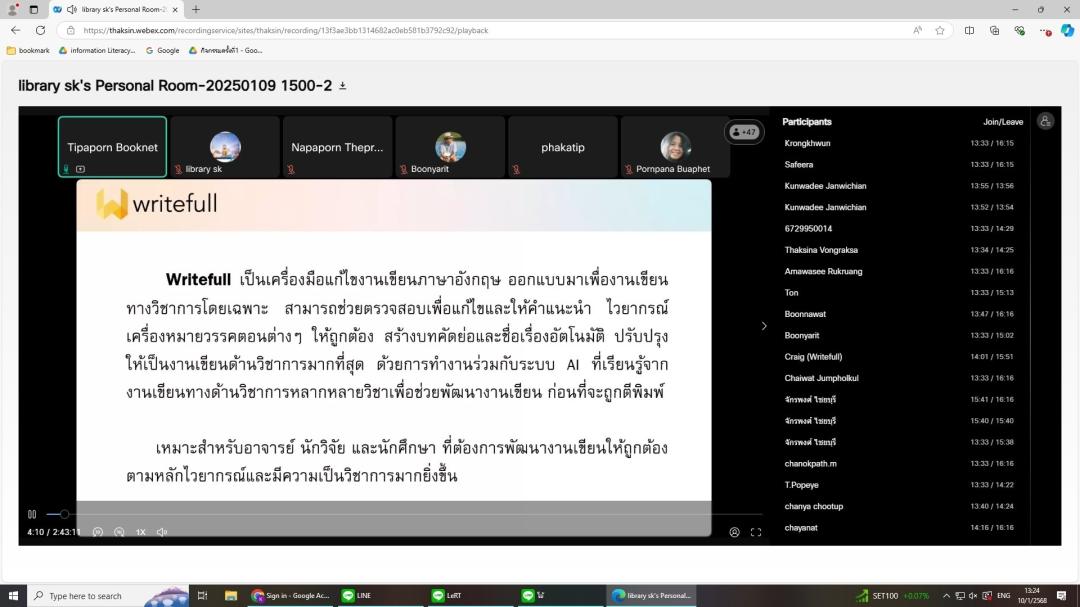Go back in browser history
This screenshot has height=607, width=1080.
click(x=15, y=30)
